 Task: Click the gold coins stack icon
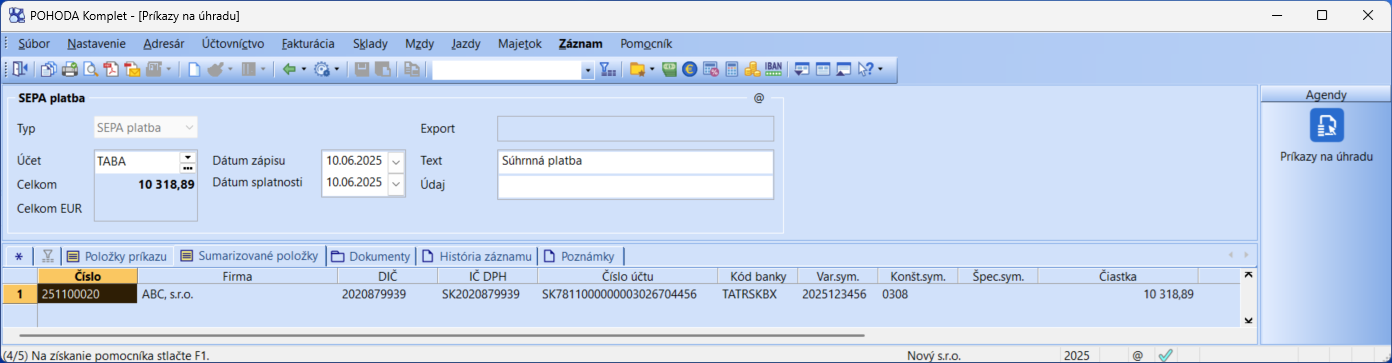(x=752, y=70)
